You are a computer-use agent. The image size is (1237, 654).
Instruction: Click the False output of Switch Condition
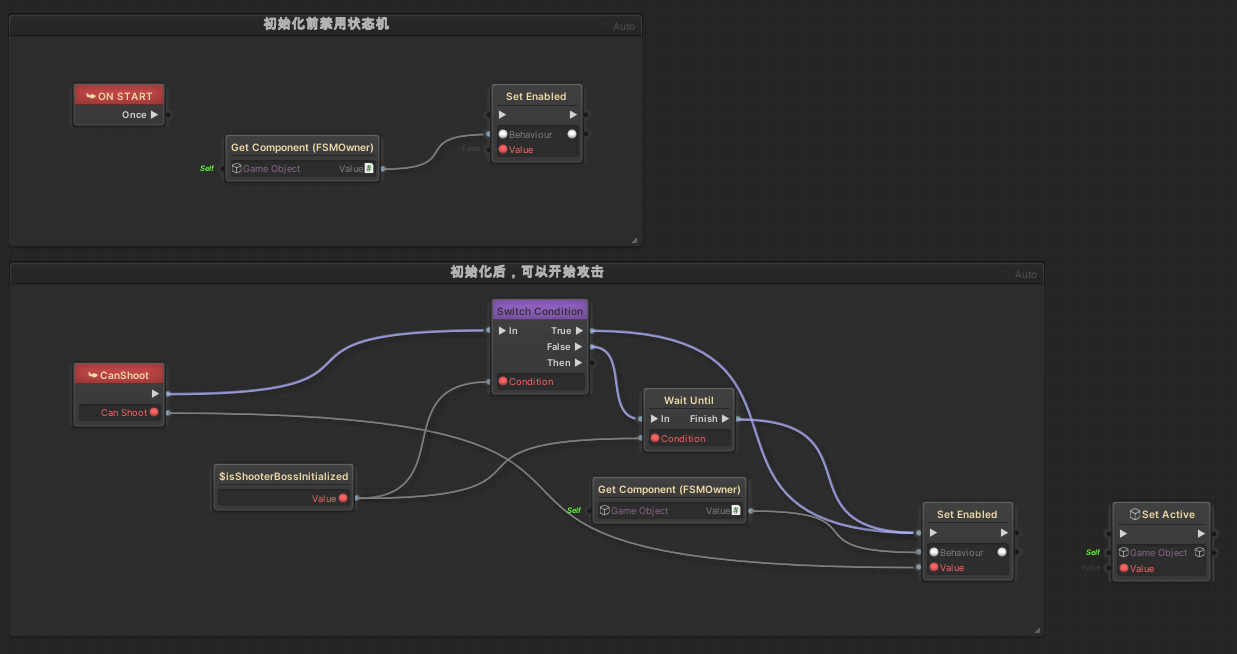point(579,347)
